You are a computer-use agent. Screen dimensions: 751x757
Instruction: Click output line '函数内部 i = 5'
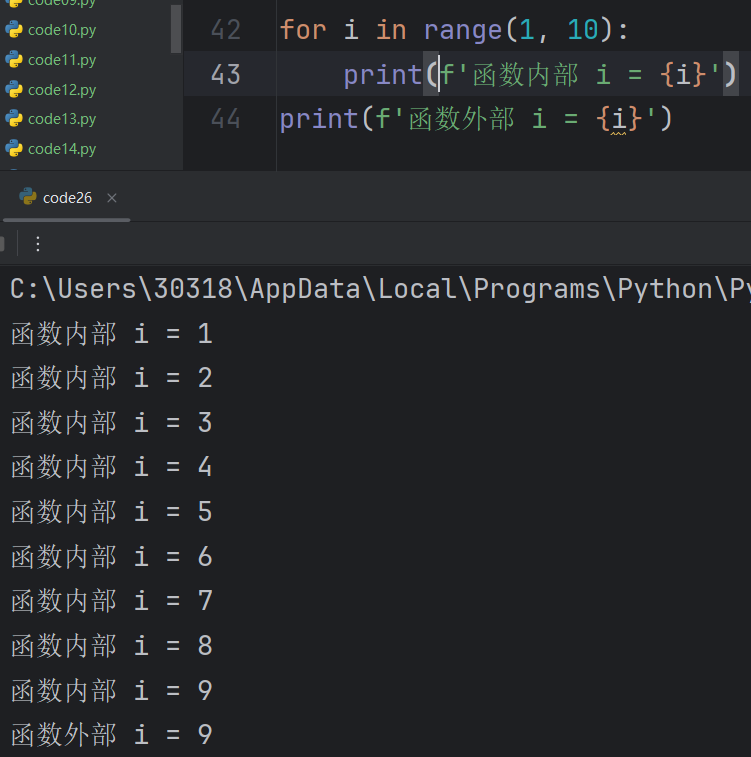click(111, 511)
